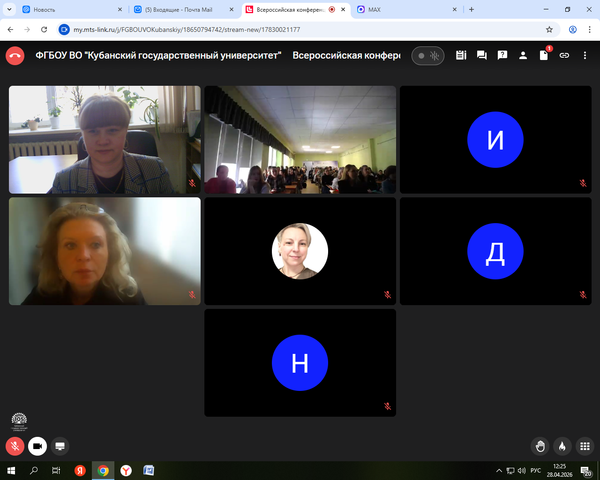Viewport: 600px width, 480px height.
Task: Copy the meeting invite link icon
Action: (564, 56)
